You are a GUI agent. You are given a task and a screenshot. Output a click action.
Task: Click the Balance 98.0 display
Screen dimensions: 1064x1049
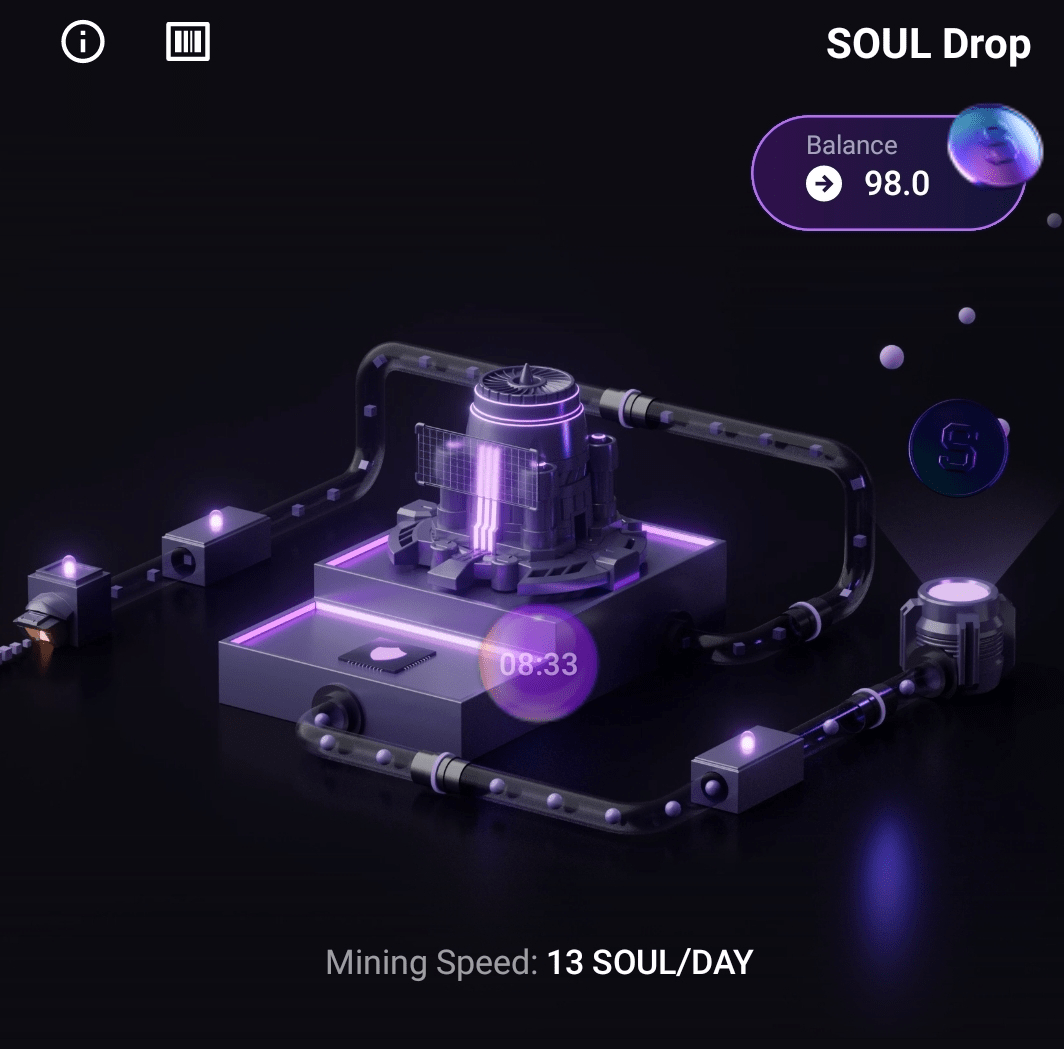889,173
